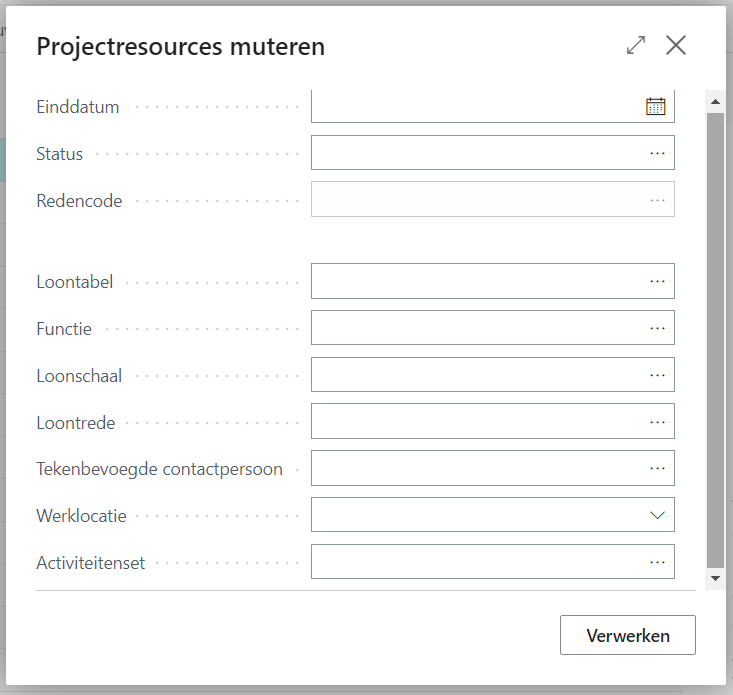
Task: Open Loontabel lookup ellipsis
Action: coord(657,281)
